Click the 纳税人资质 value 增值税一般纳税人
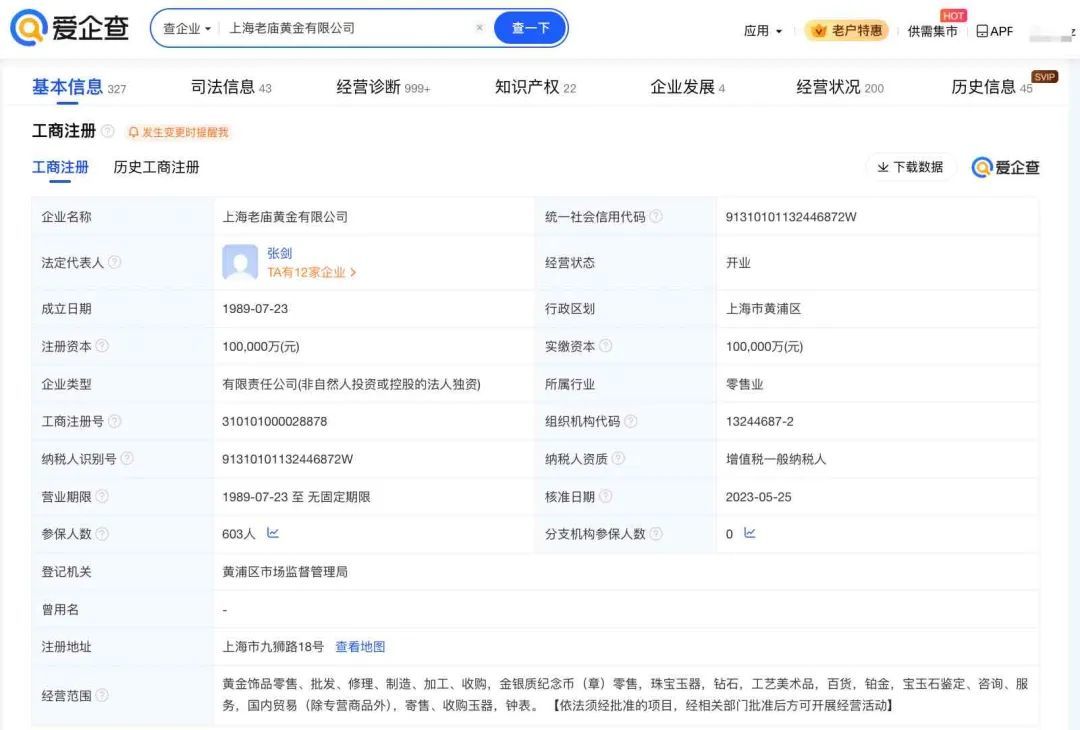This screenshot has width=1080, height=730. (x=776, y=459)
